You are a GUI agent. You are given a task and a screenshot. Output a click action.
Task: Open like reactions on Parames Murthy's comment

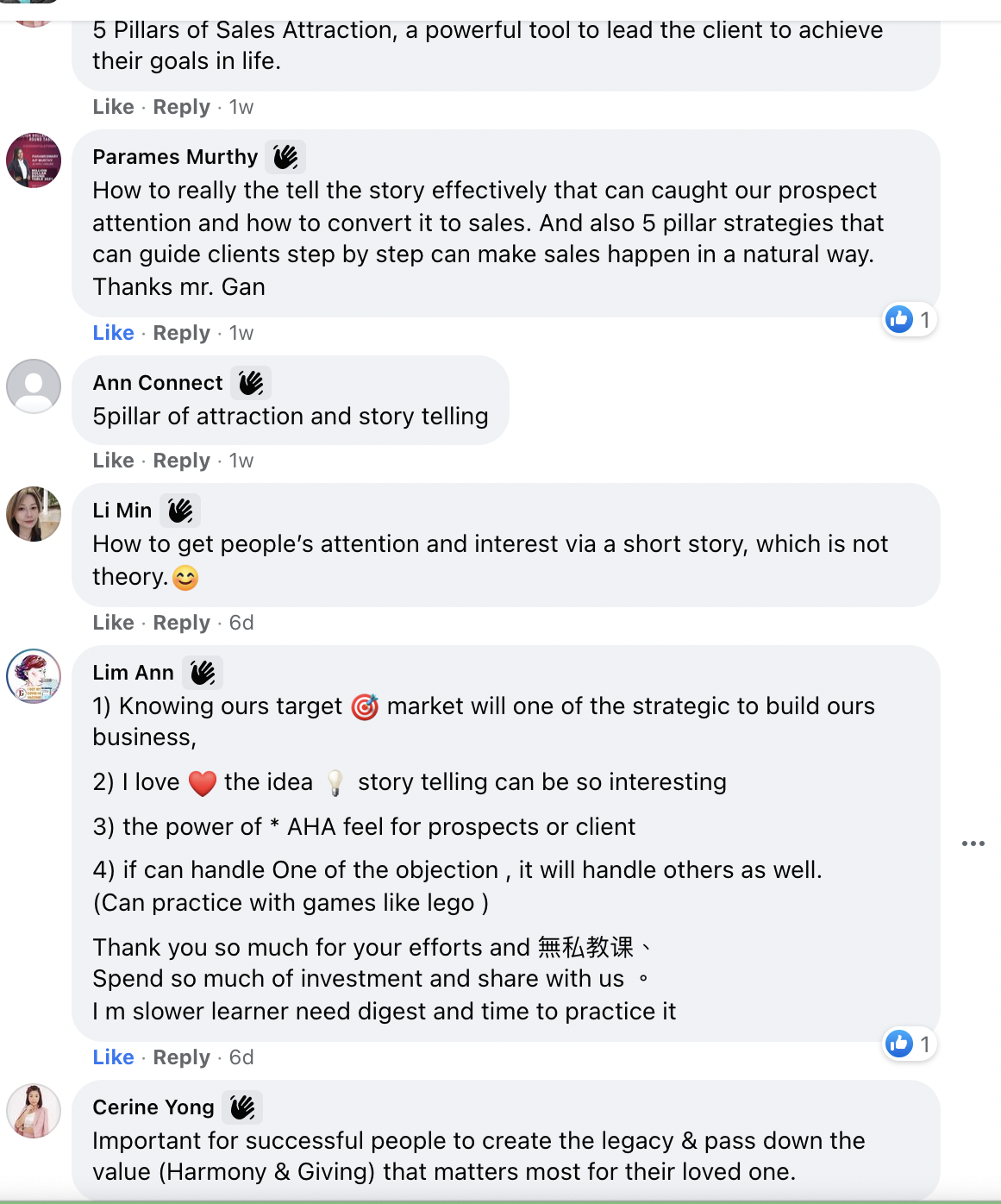910,320
